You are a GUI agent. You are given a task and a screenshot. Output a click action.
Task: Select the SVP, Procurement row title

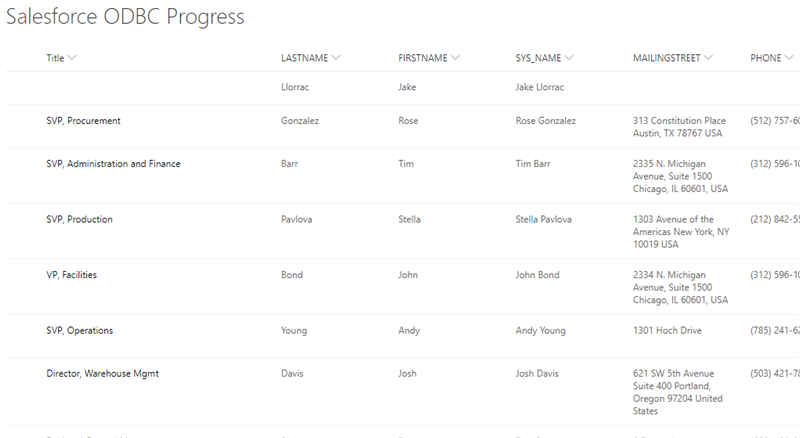(x=83, y=121)
